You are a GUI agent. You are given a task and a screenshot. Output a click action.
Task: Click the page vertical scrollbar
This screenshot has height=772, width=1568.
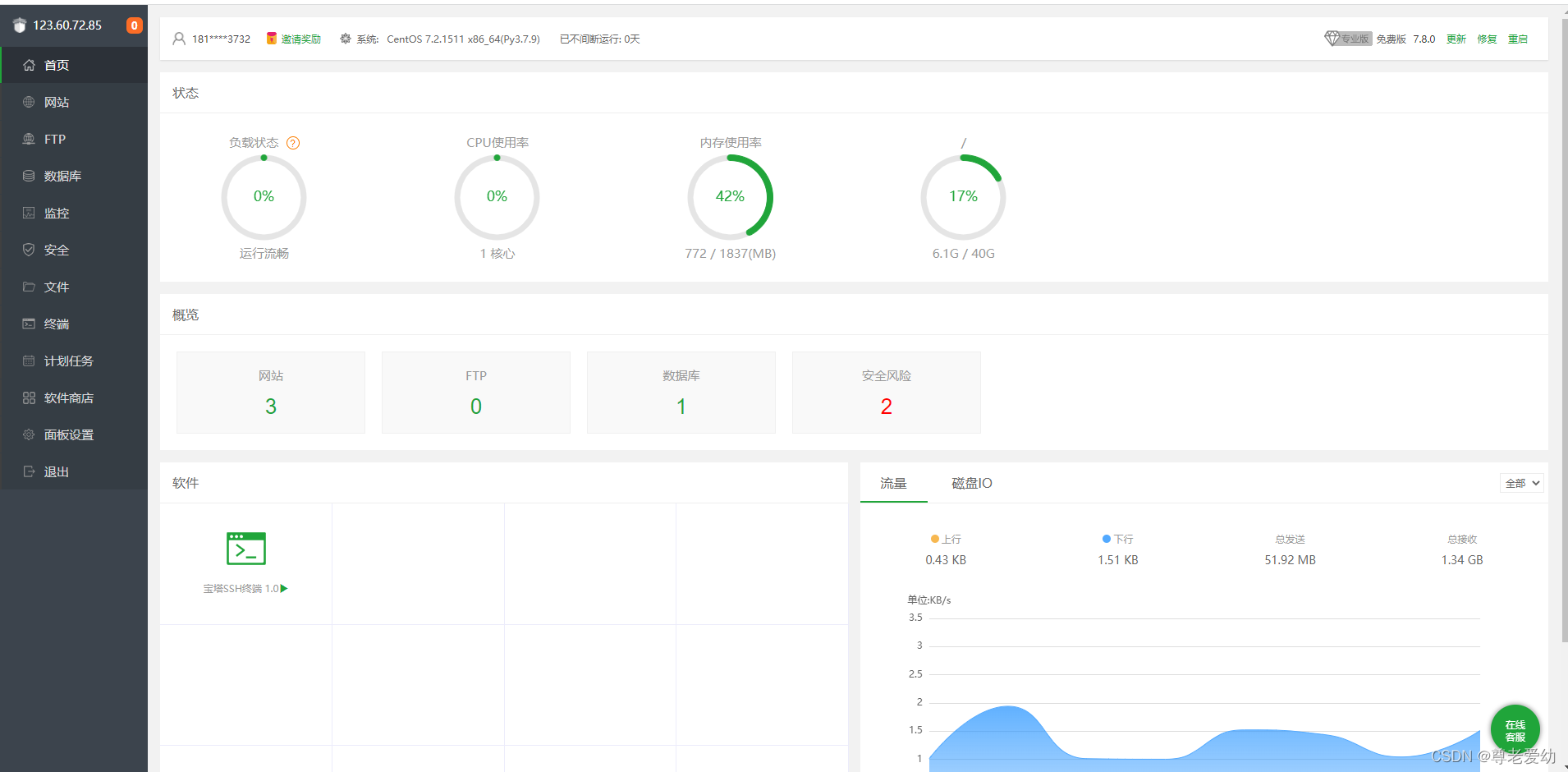click(1564, 329)
